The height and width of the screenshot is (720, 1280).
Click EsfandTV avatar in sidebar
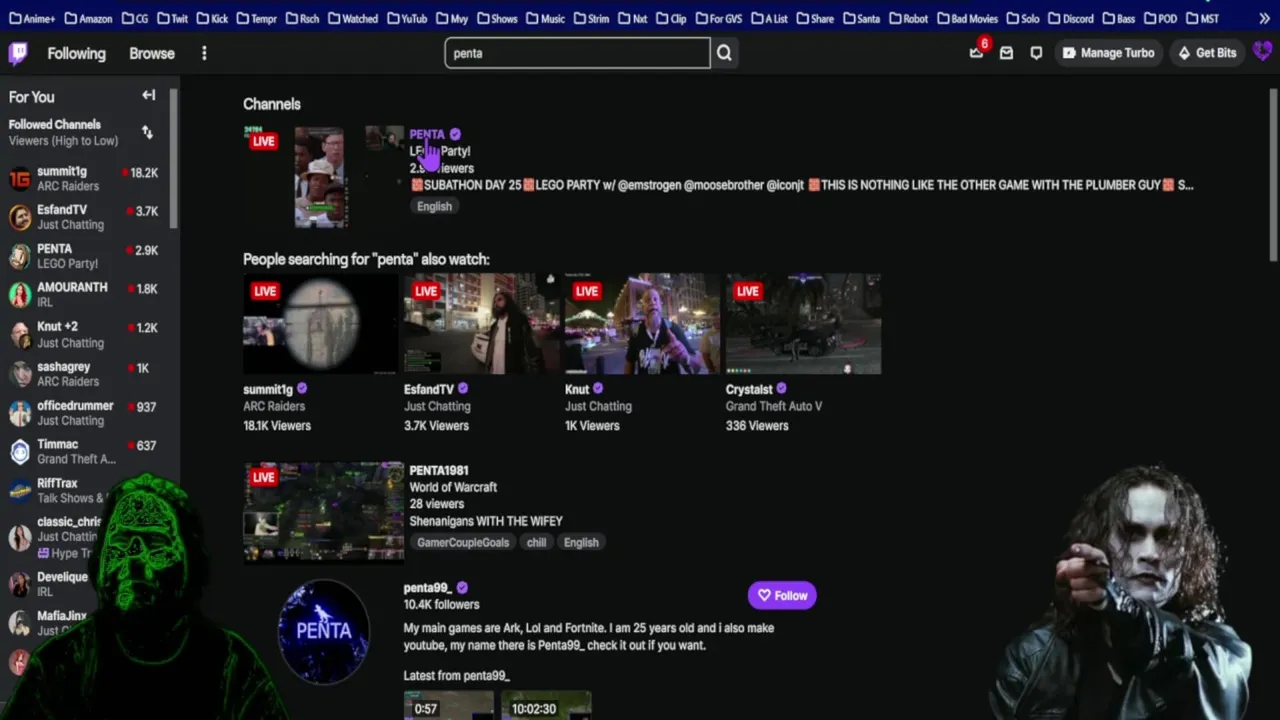[20, 217]
